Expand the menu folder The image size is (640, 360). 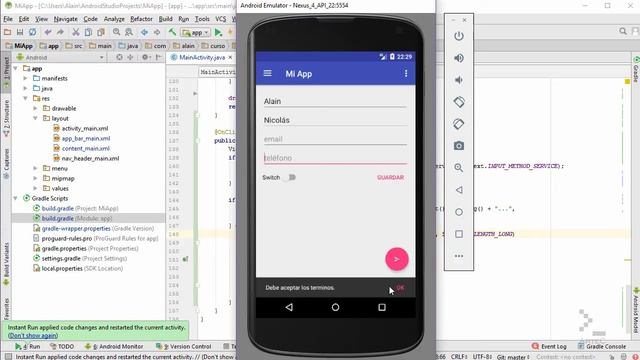point(36,168)
